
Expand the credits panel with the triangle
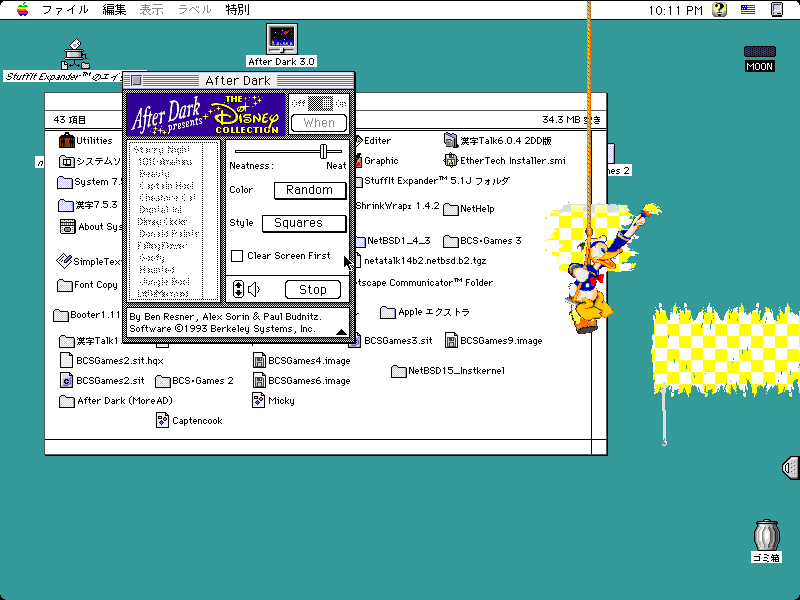(x=341, y=332)
